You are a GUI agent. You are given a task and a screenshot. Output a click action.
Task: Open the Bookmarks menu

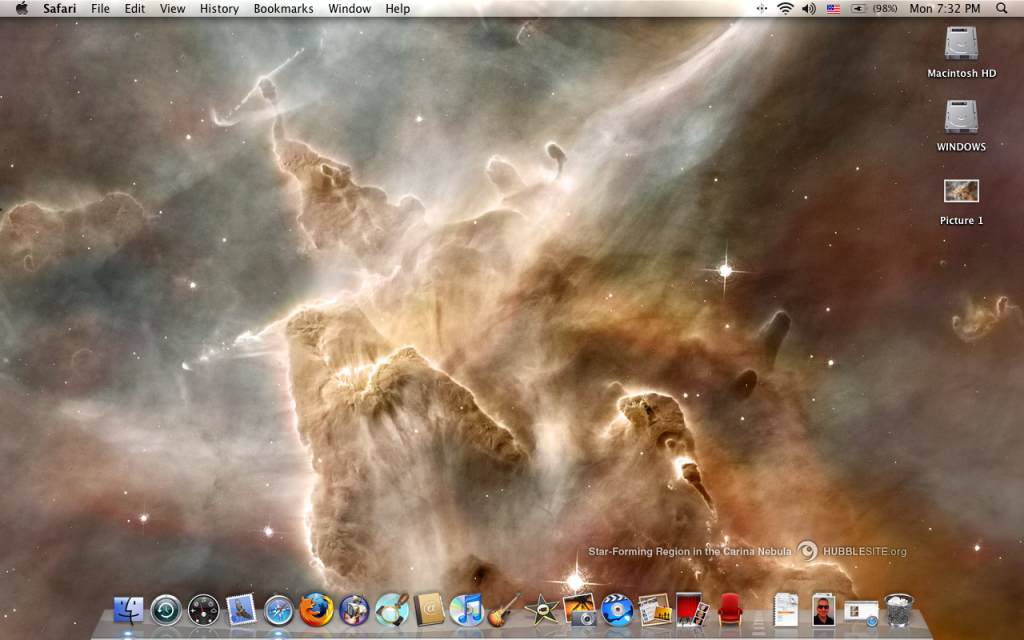point(283,8)
